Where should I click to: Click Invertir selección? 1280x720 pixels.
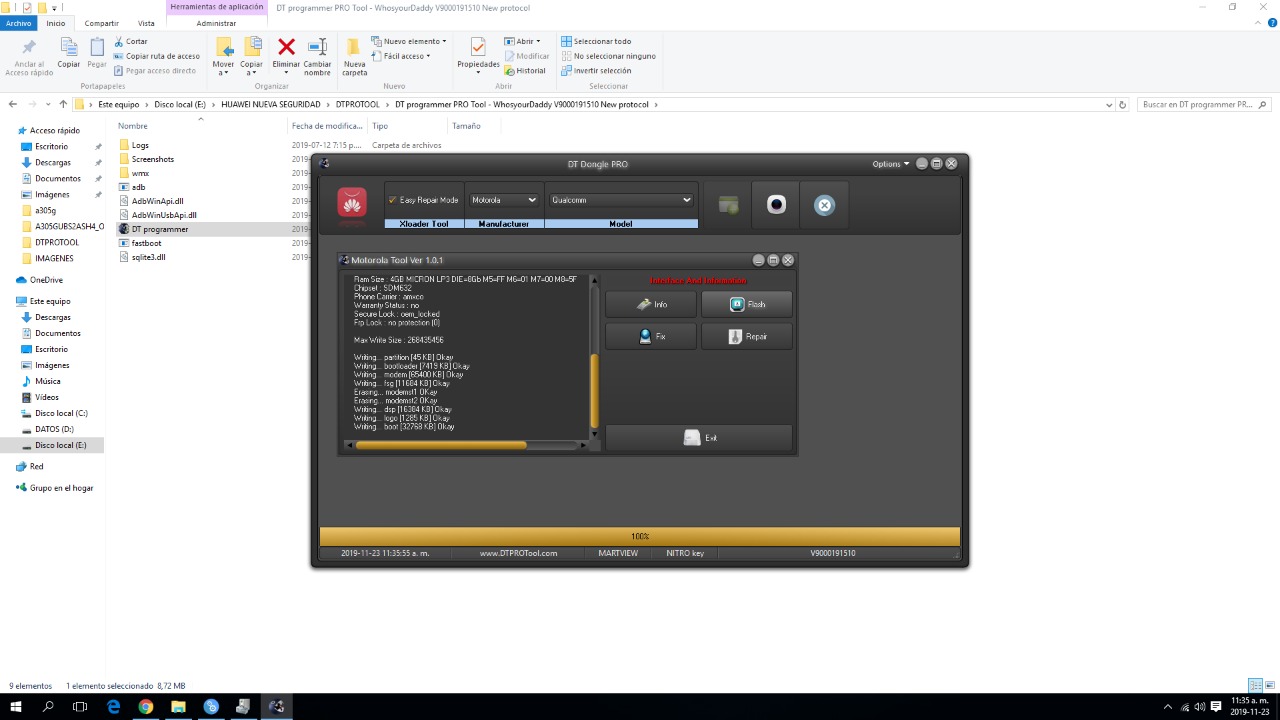596,71
